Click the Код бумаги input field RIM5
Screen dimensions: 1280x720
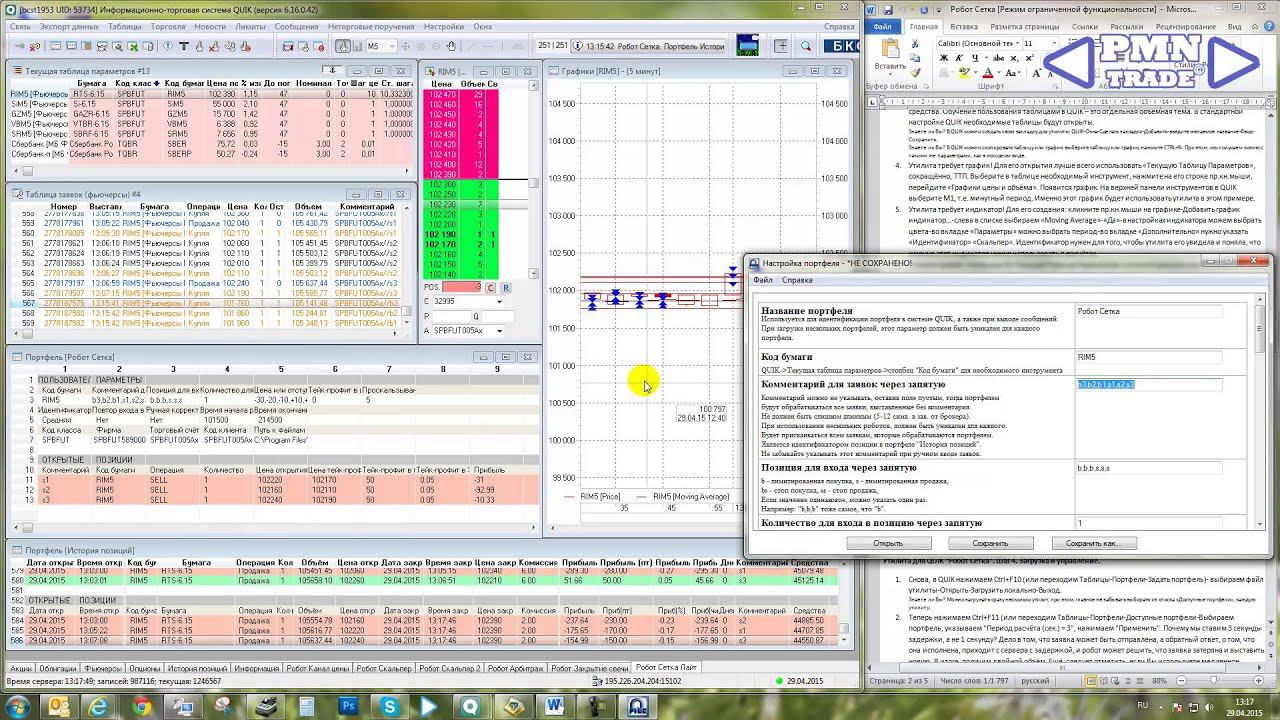pos(1149,356)
